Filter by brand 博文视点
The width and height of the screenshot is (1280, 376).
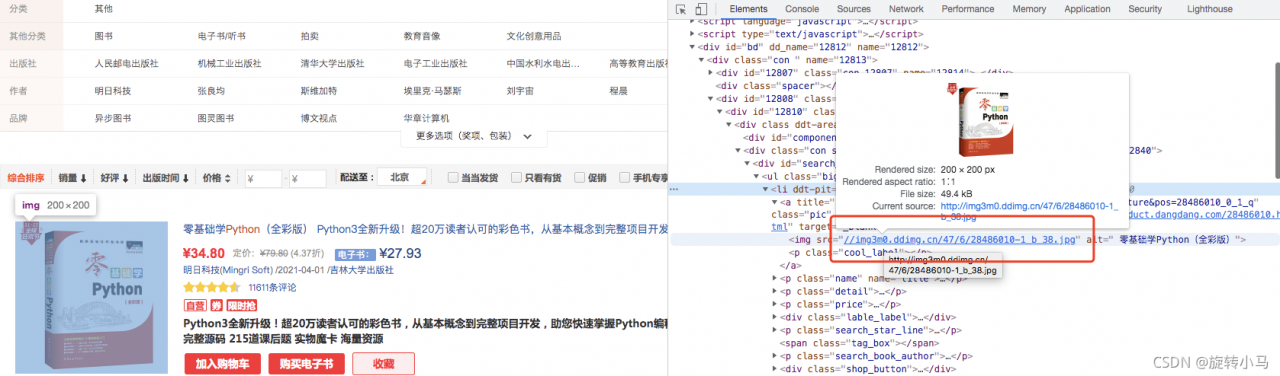[319, 118]
